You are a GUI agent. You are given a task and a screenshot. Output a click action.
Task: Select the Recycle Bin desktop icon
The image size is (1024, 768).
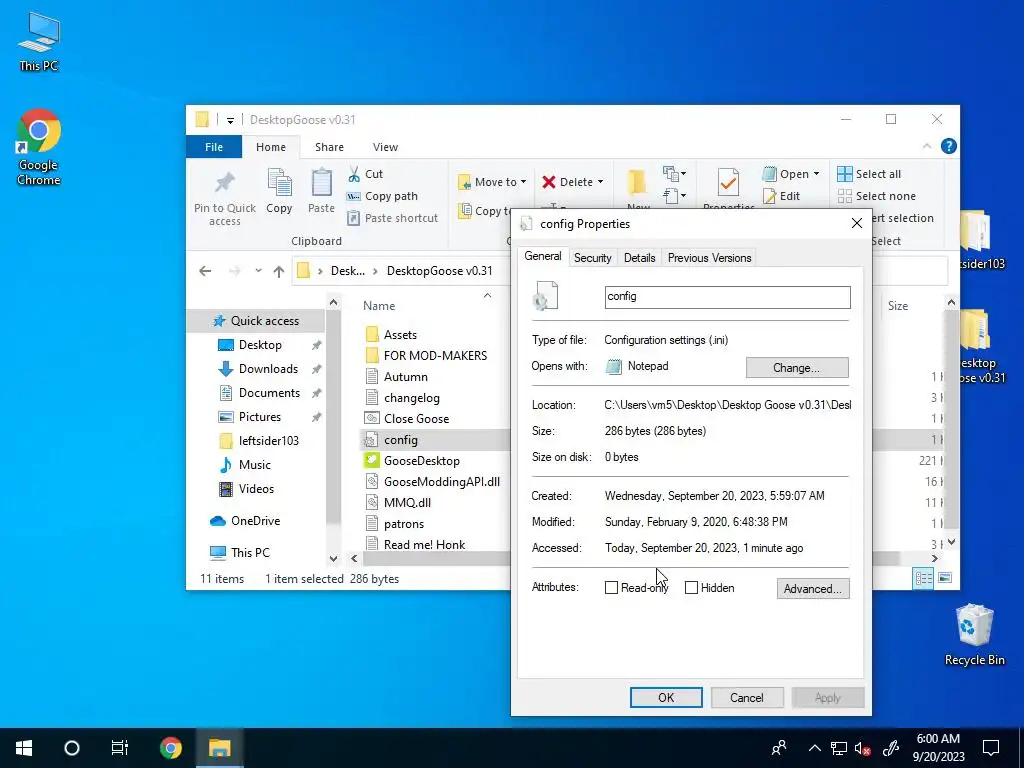(974, 635)
